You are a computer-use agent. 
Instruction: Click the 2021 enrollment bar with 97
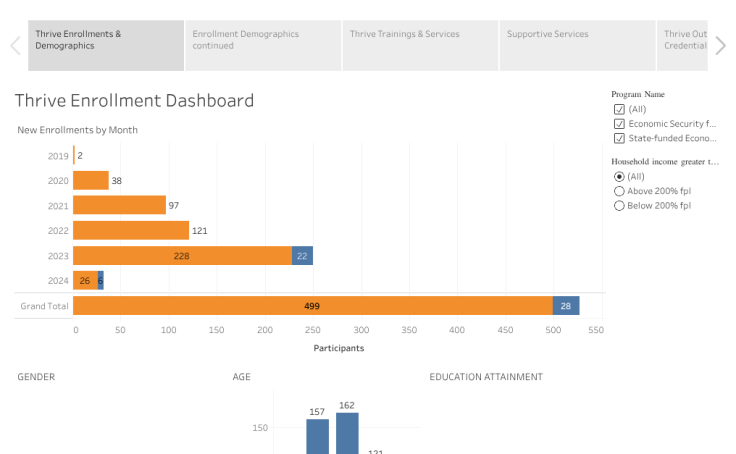tap(119, 205)
